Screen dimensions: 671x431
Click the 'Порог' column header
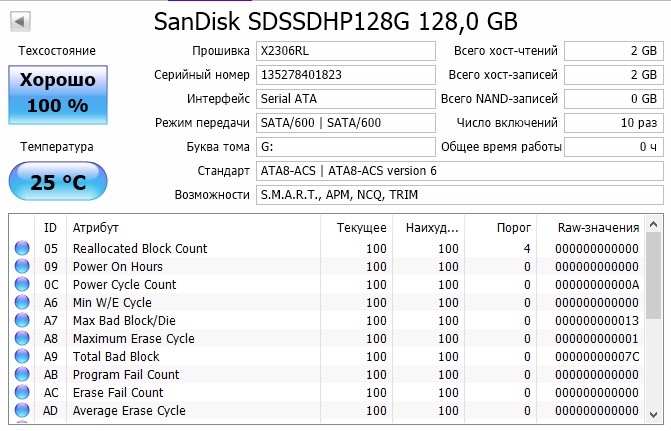514,227
